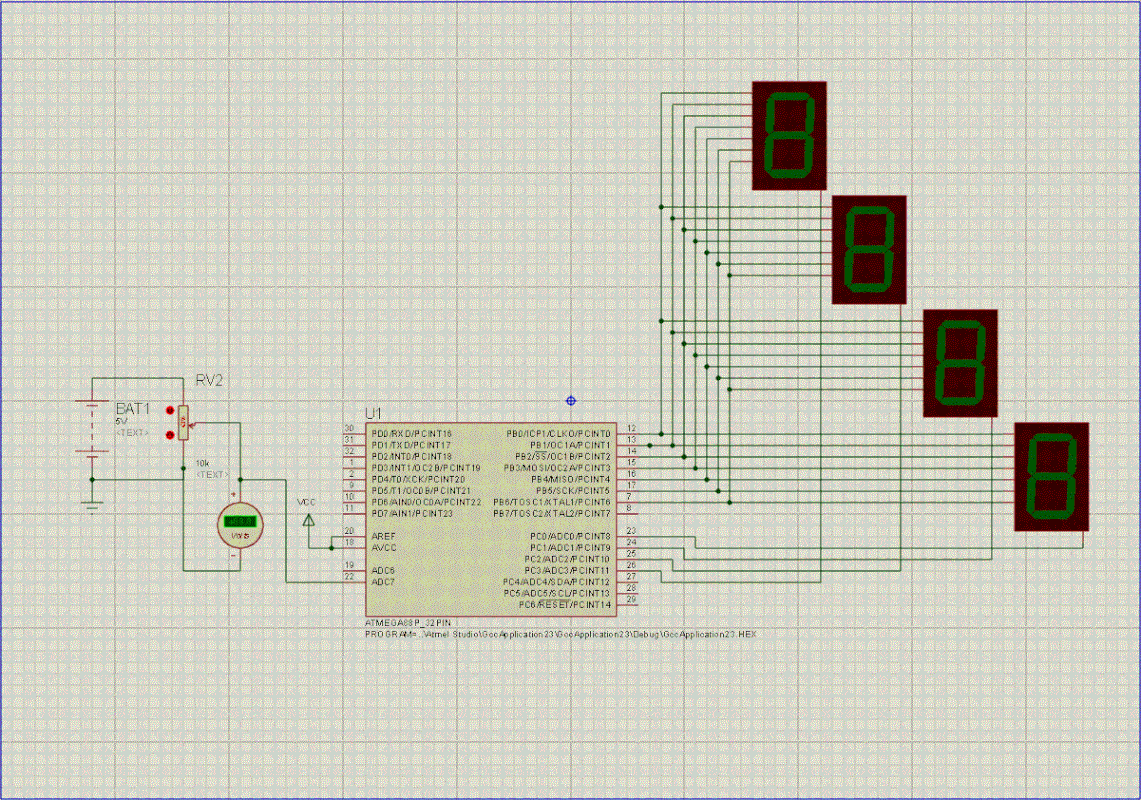Select the second seven-segment display from top
The width and height of the screenshot is (1141, 800).
coord(869,249)
